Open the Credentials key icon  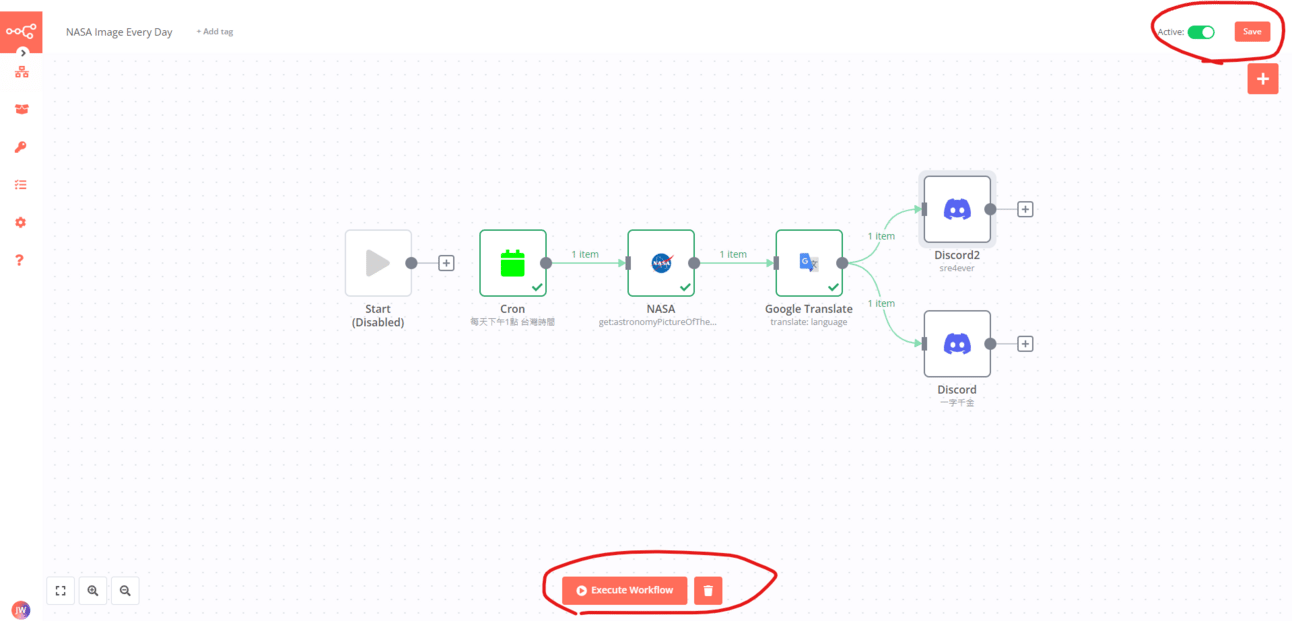[21, 147]
